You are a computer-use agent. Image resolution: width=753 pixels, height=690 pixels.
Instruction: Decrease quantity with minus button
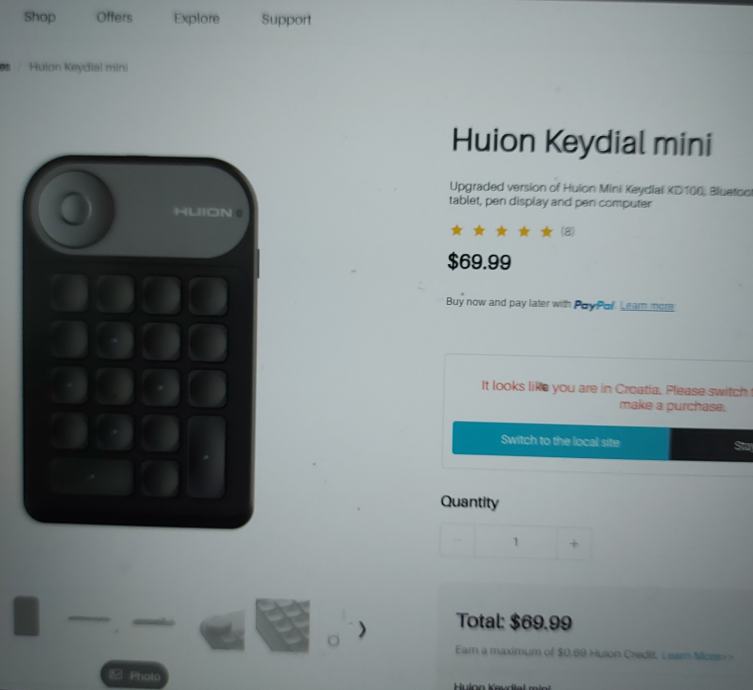point(457,541)
